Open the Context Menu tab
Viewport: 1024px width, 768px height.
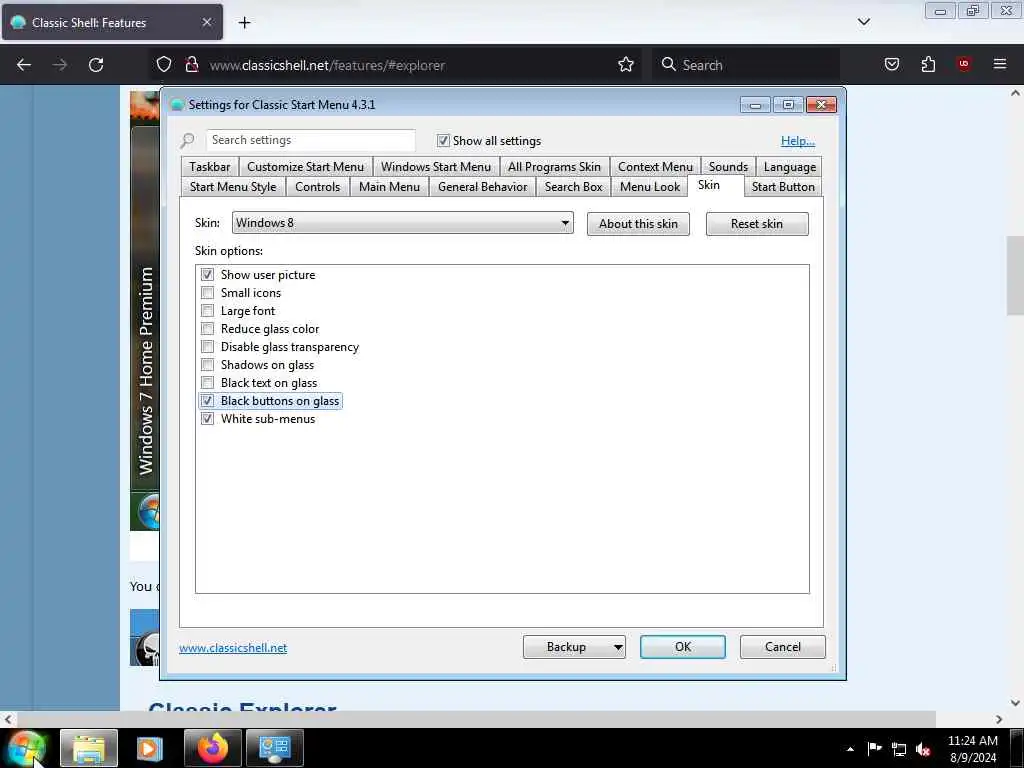pos(655,167)
